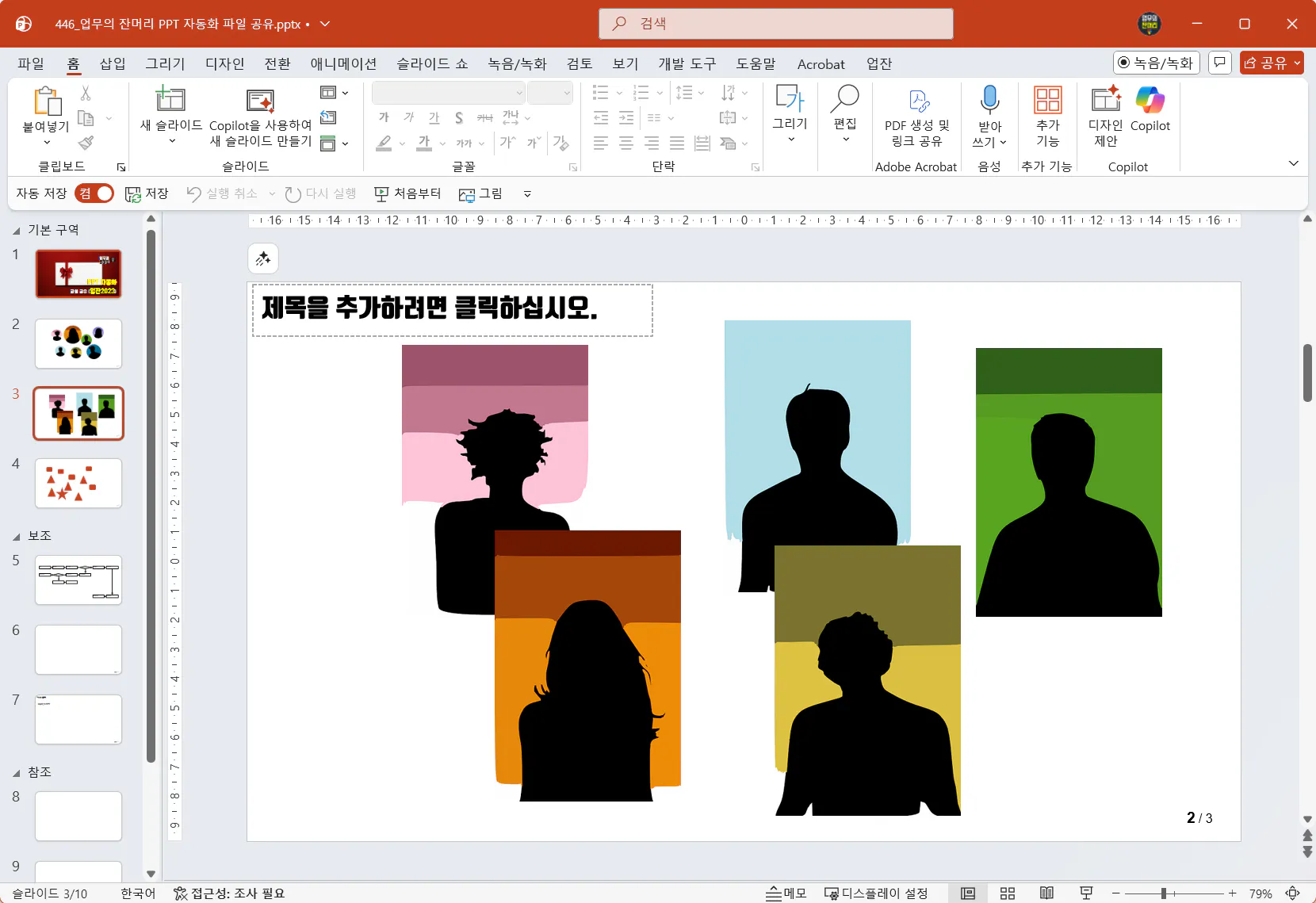Screen dimensions: 1316x903
Task: Click the designer sparkle icon above slide
Action: (263, 258)
